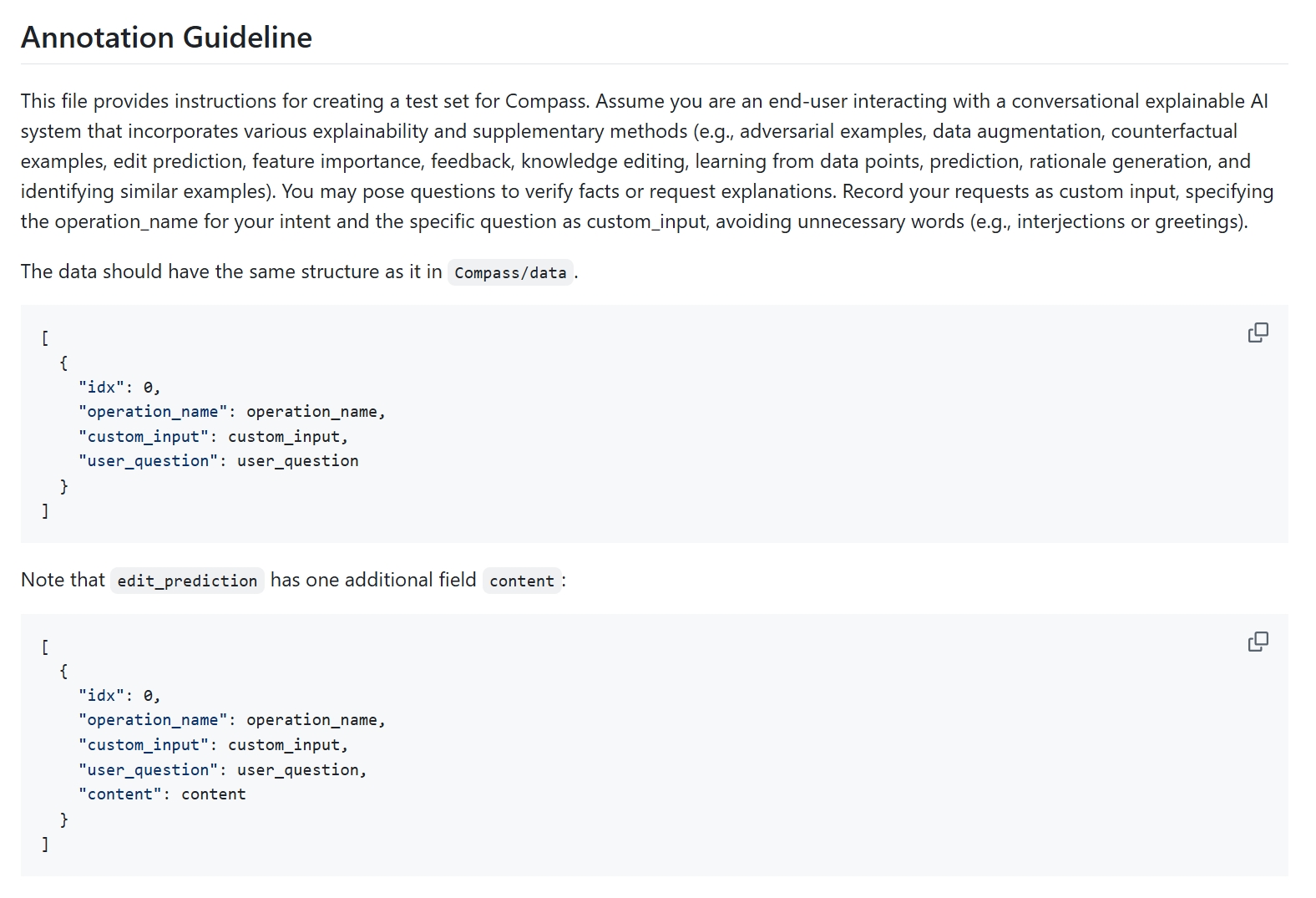The width and height of the screenshot is (1316, 898).
Task: Click the "Note that" text before edit_prediction
Action: 63,580
